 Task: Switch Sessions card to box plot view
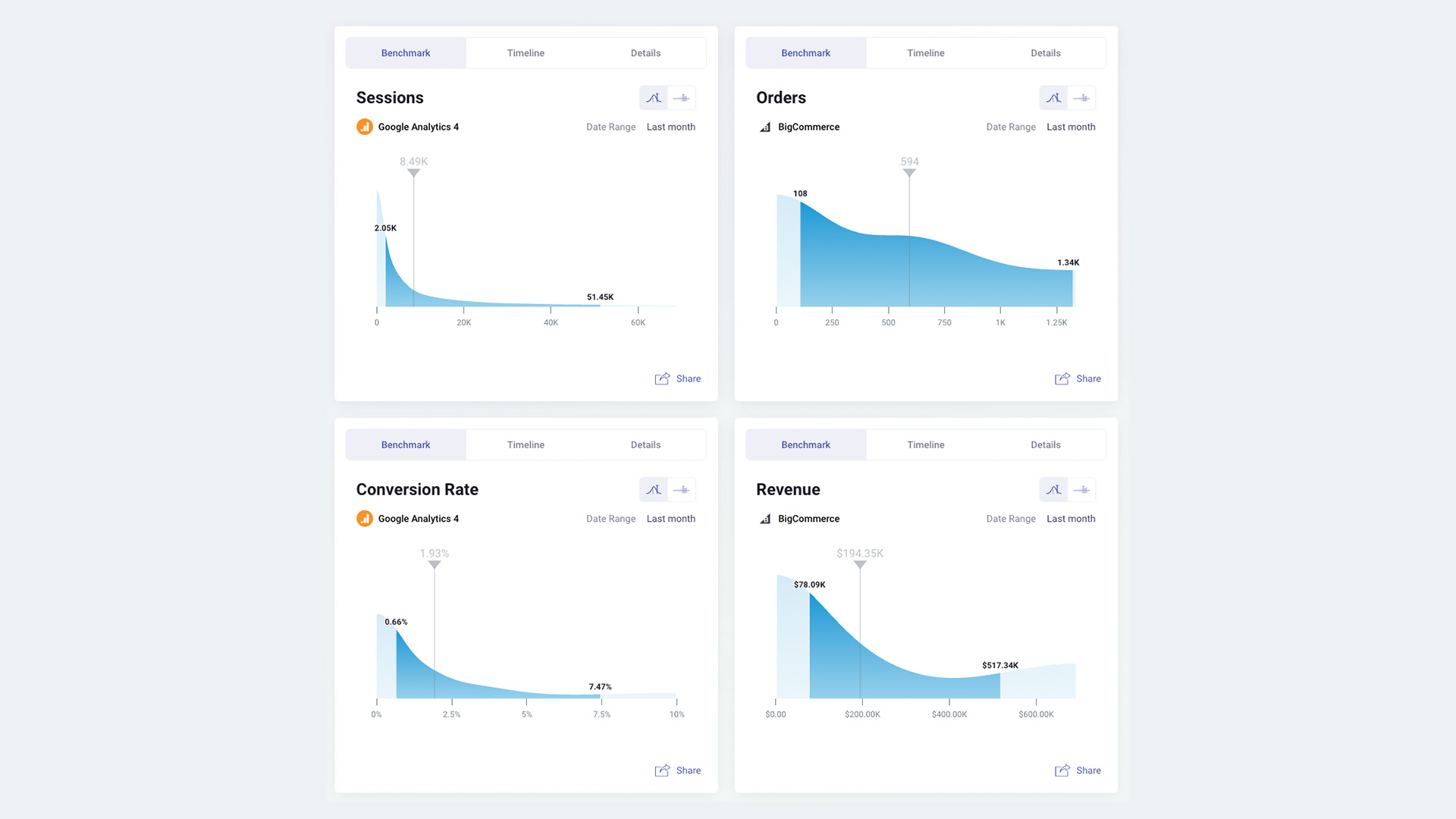coord(682,98)
